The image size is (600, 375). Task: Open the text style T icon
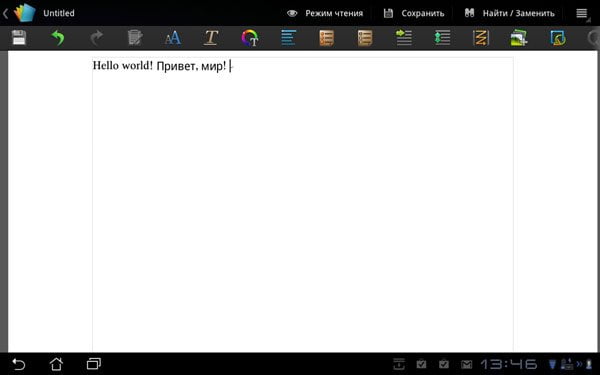pyautogui.click(x=211, y=38)
